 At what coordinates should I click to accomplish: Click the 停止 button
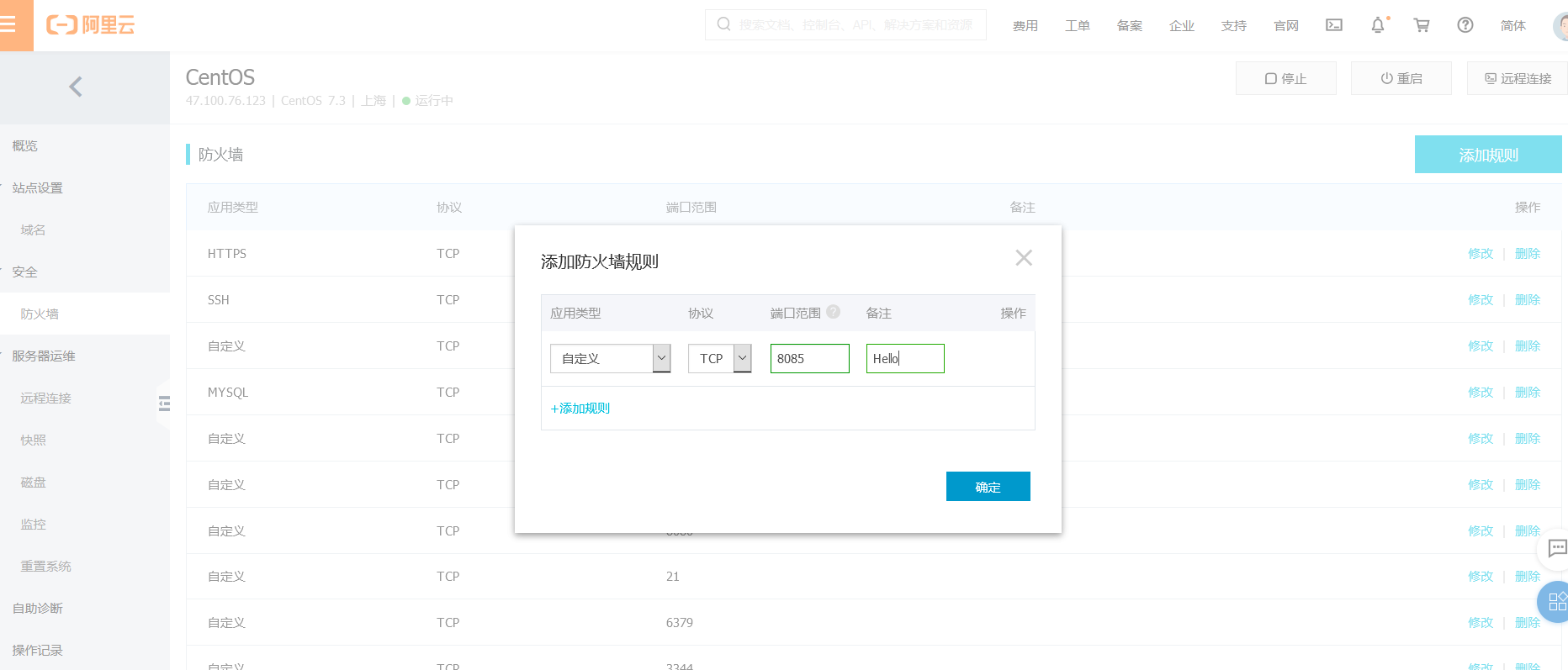[x=1285, y=78]
